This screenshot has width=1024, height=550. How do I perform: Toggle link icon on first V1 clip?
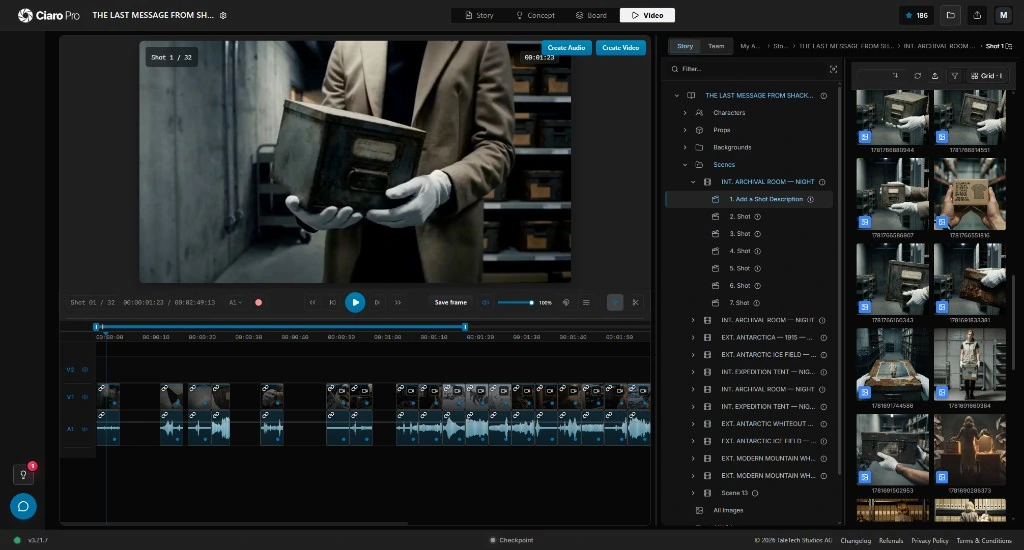(102, 388)
